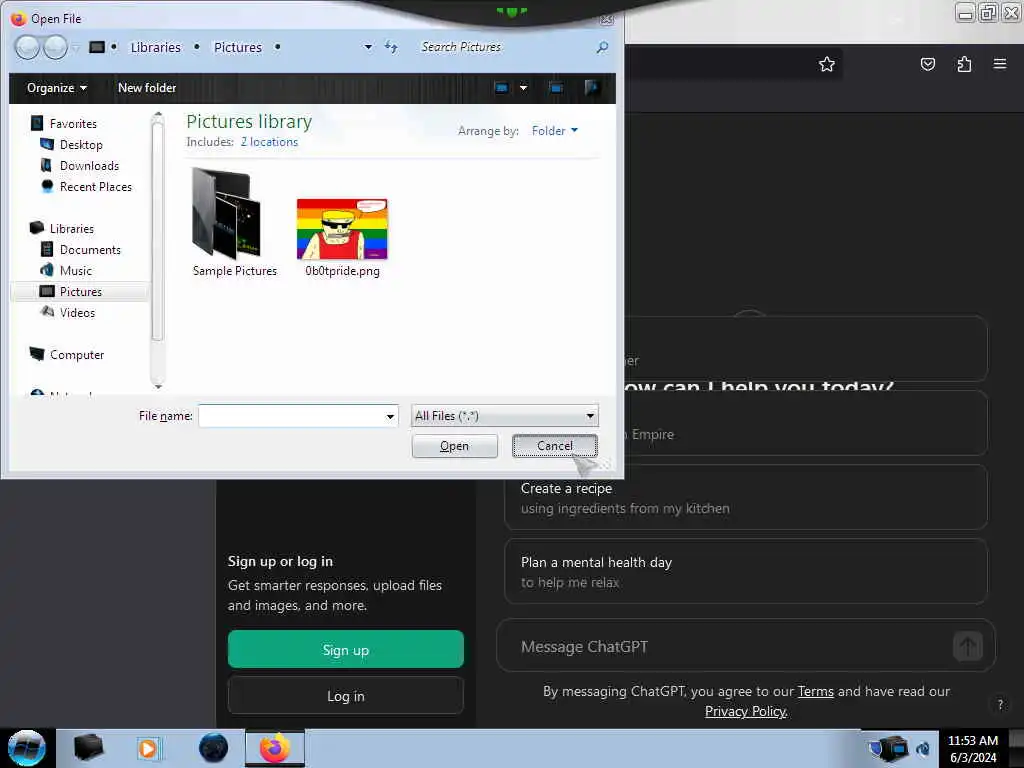The image size is (1024, 768).
Task: Click the Forward navigation arrow in Open File dialog
Action: [55, 47]
